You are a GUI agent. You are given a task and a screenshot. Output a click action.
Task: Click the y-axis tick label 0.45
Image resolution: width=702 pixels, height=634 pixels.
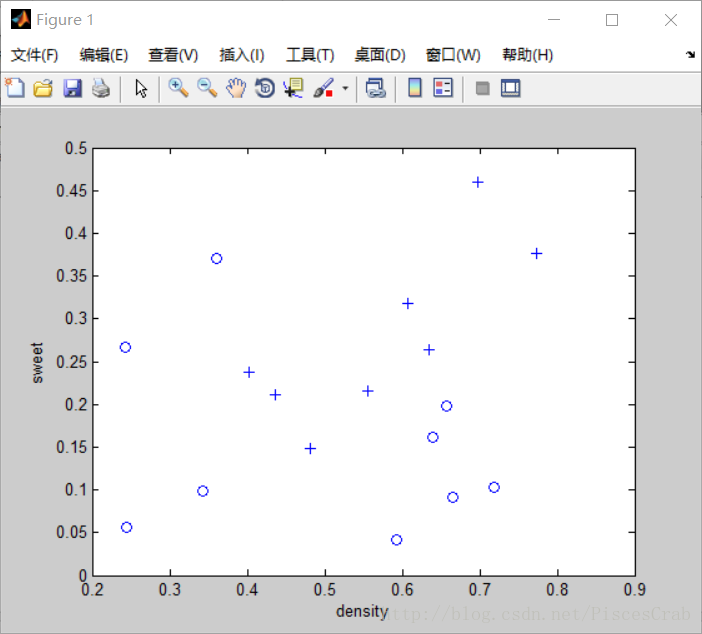(x=72, y=191)
